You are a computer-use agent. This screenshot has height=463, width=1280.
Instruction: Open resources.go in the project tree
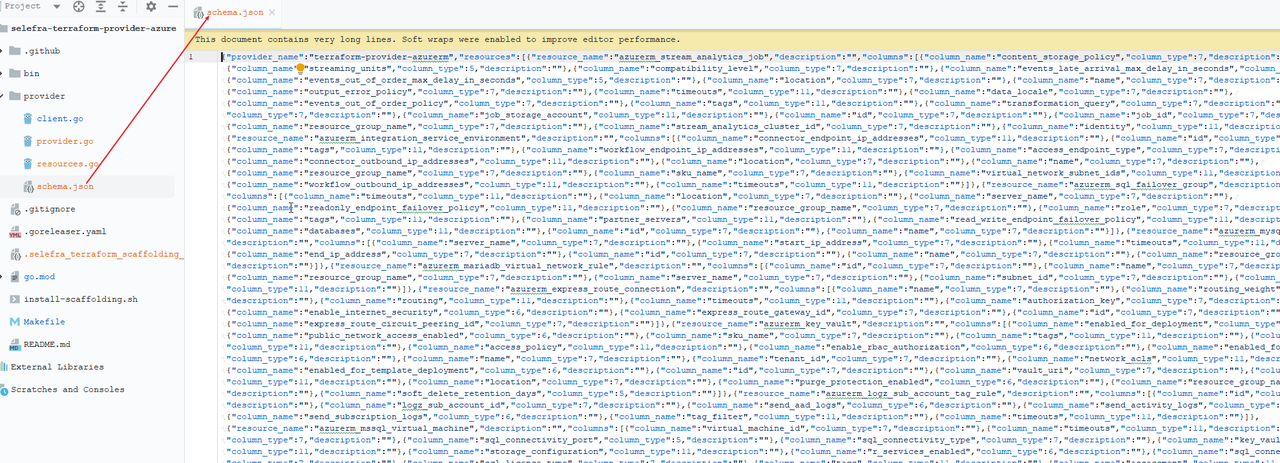point(67,164)
